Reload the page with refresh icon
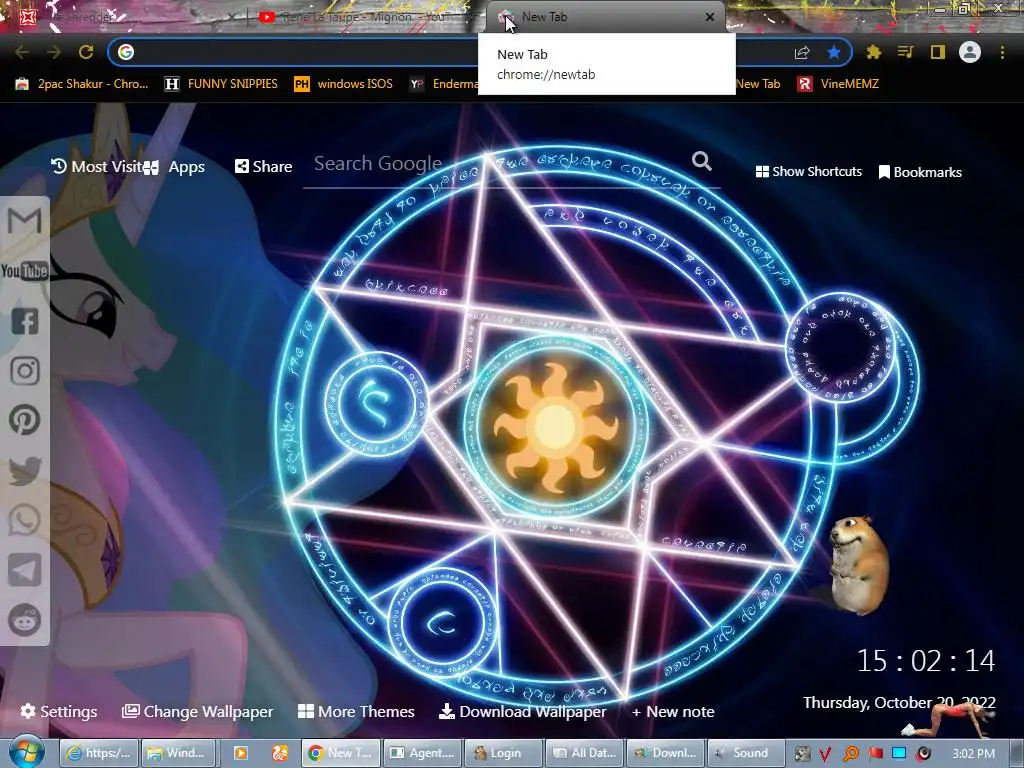1024x768 pixels. click(86, 52)
